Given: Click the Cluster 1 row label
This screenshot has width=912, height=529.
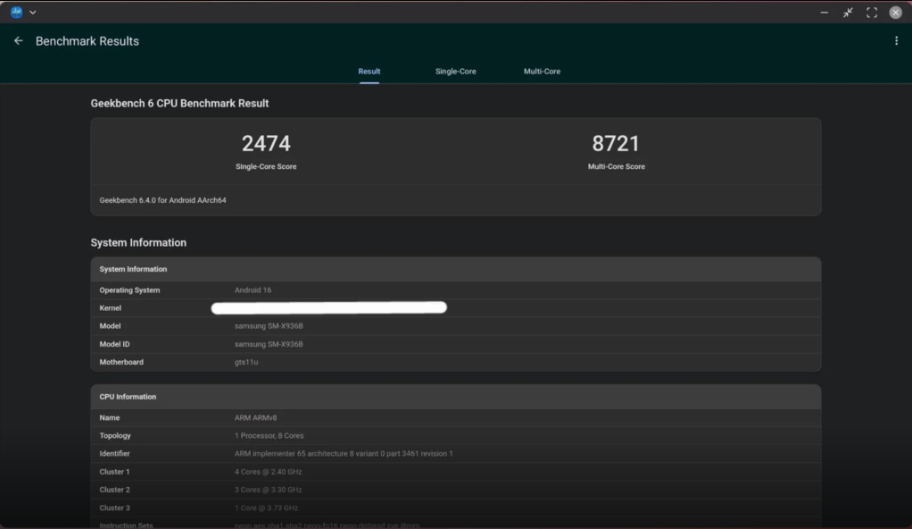Looking at the screenshot, I should pos(115,472).
